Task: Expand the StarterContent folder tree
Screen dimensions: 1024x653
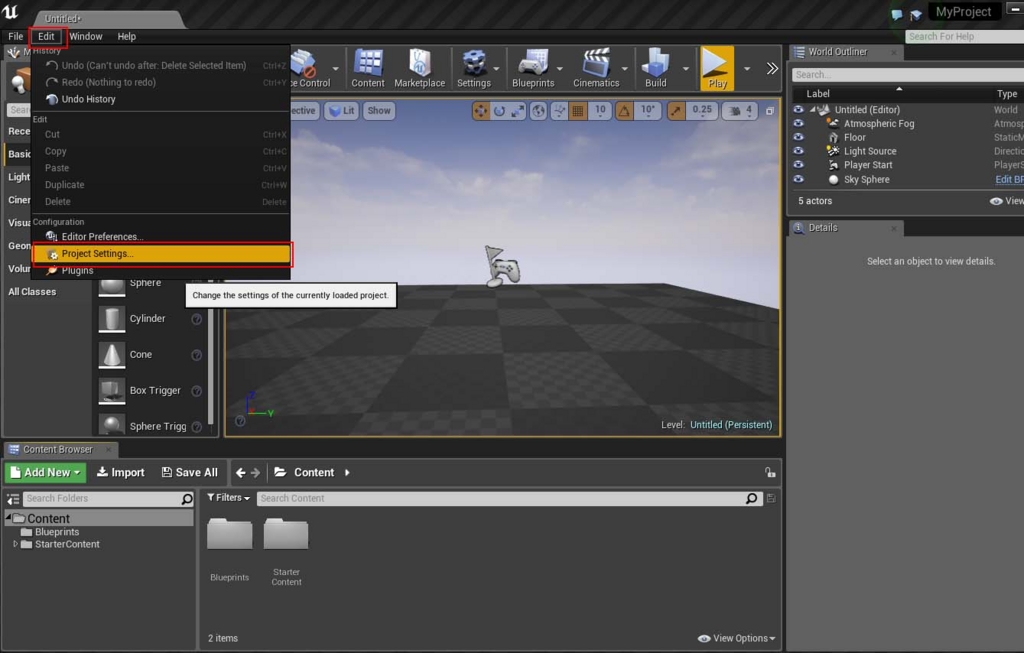Action: (16, 543)
